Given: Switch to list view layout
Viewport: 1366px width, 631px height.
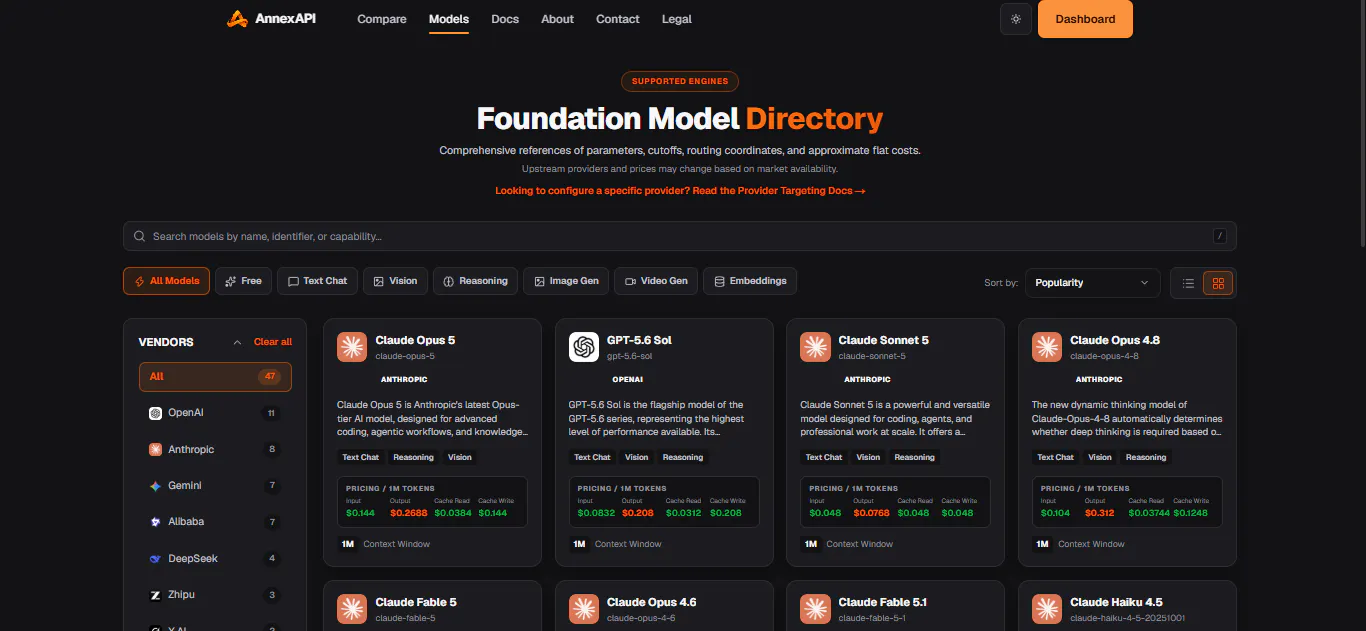Looking at the screenshot, I should click(1188, 283).
